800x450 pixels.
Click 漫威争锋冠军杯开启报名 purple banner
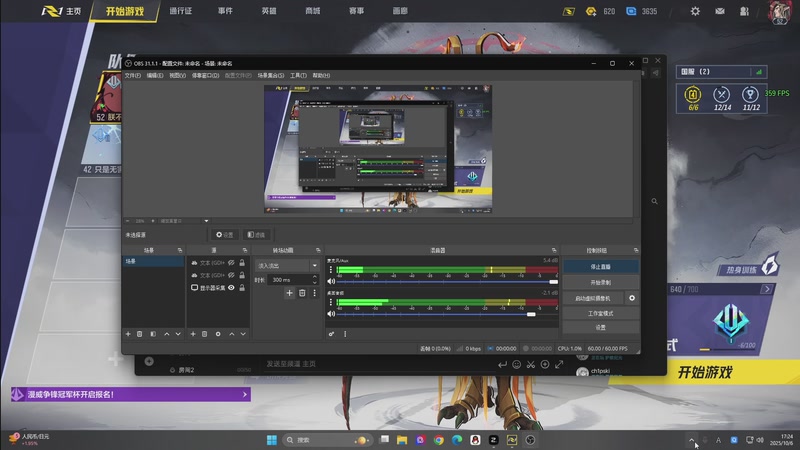131,394
